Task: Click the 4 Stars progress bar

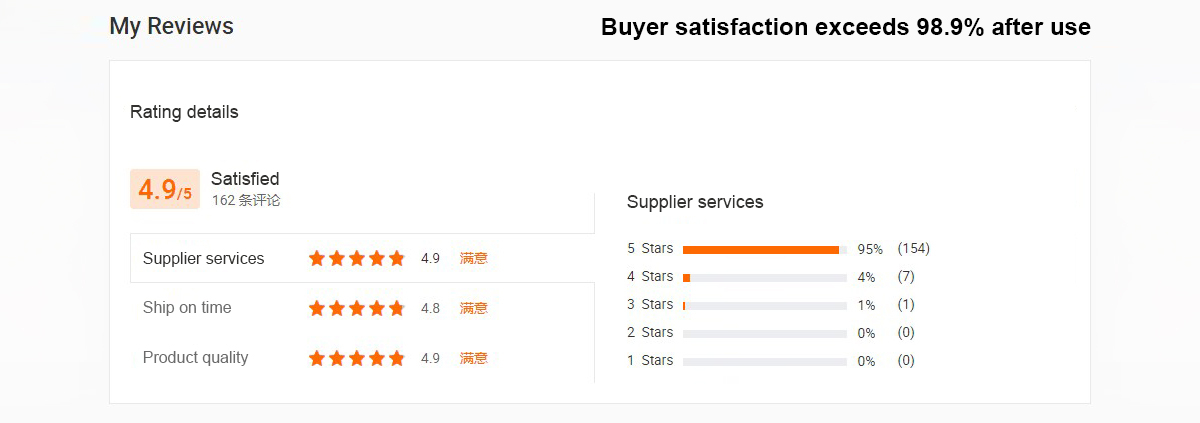Action: 764,277
